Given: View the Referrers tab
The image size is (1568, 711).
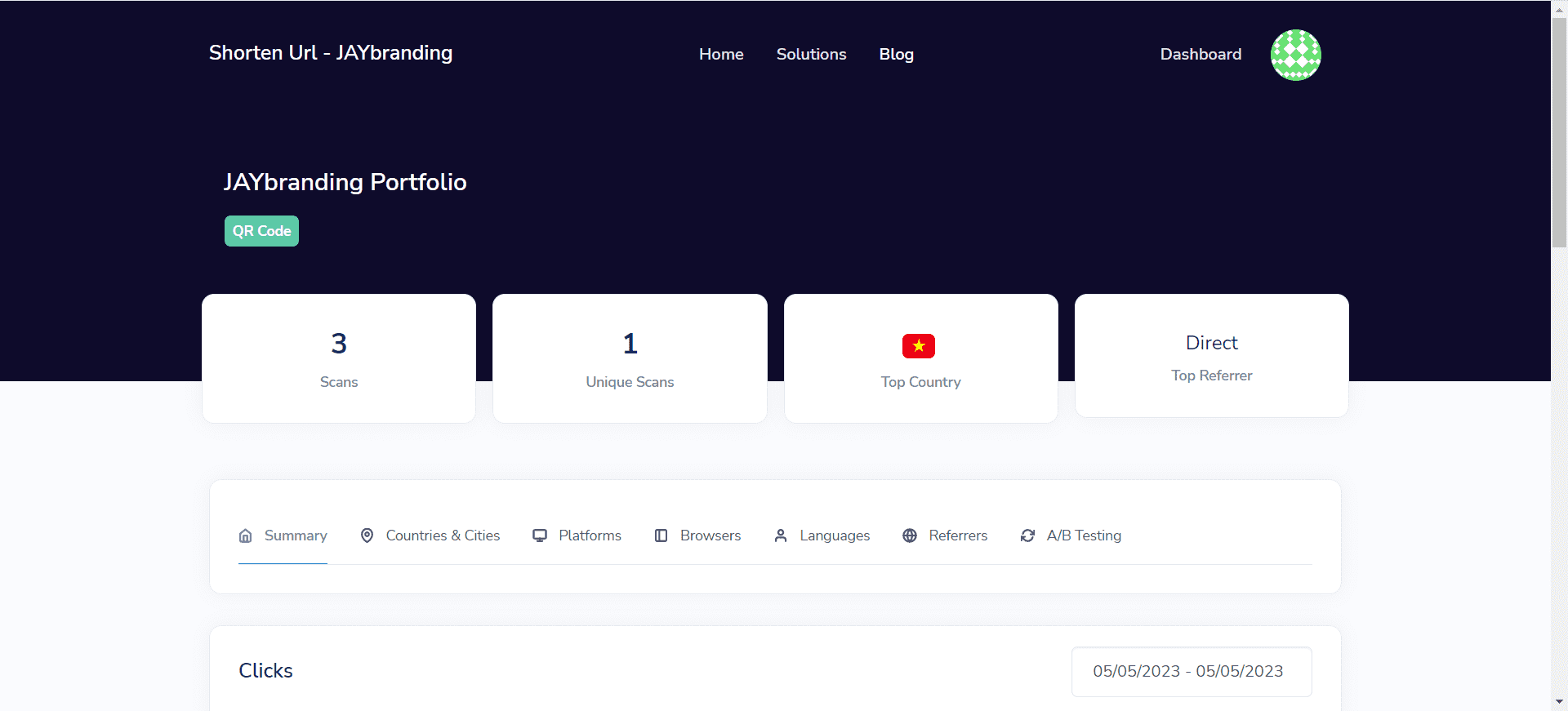Looking at the screenshot, I should [946, 535].
